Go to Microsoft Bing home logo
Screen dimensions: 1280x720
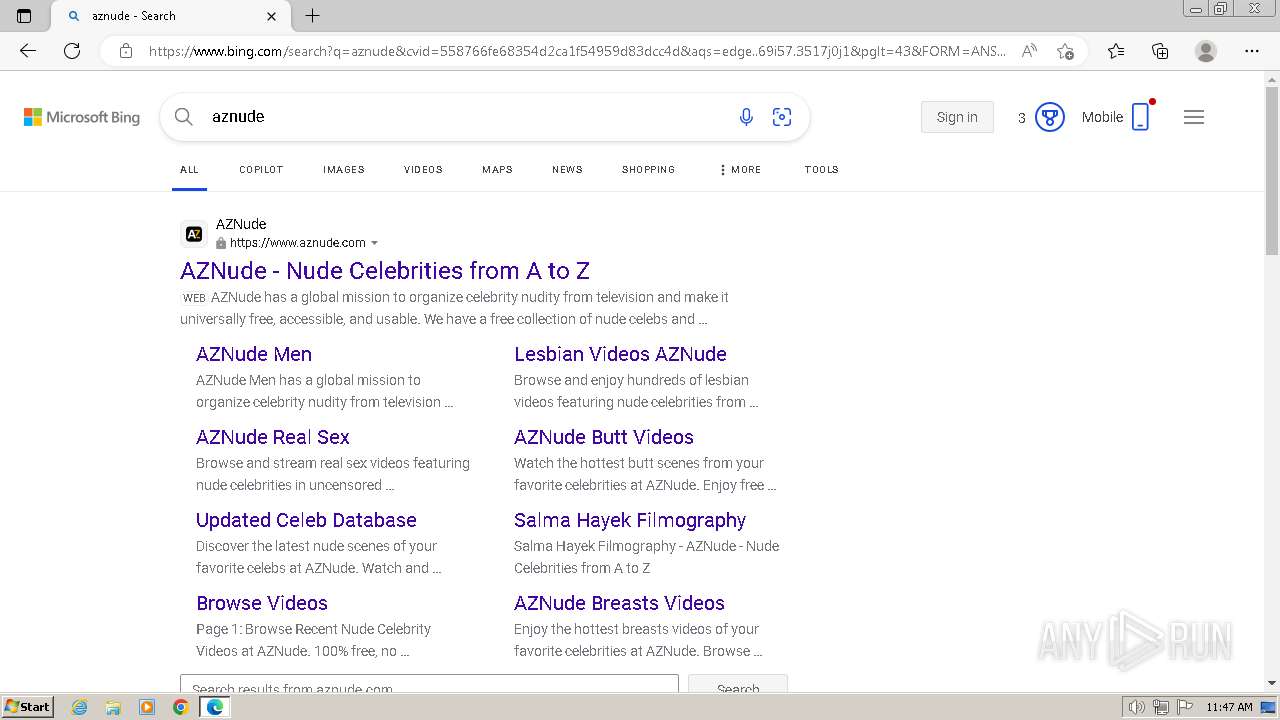[82, 117]
